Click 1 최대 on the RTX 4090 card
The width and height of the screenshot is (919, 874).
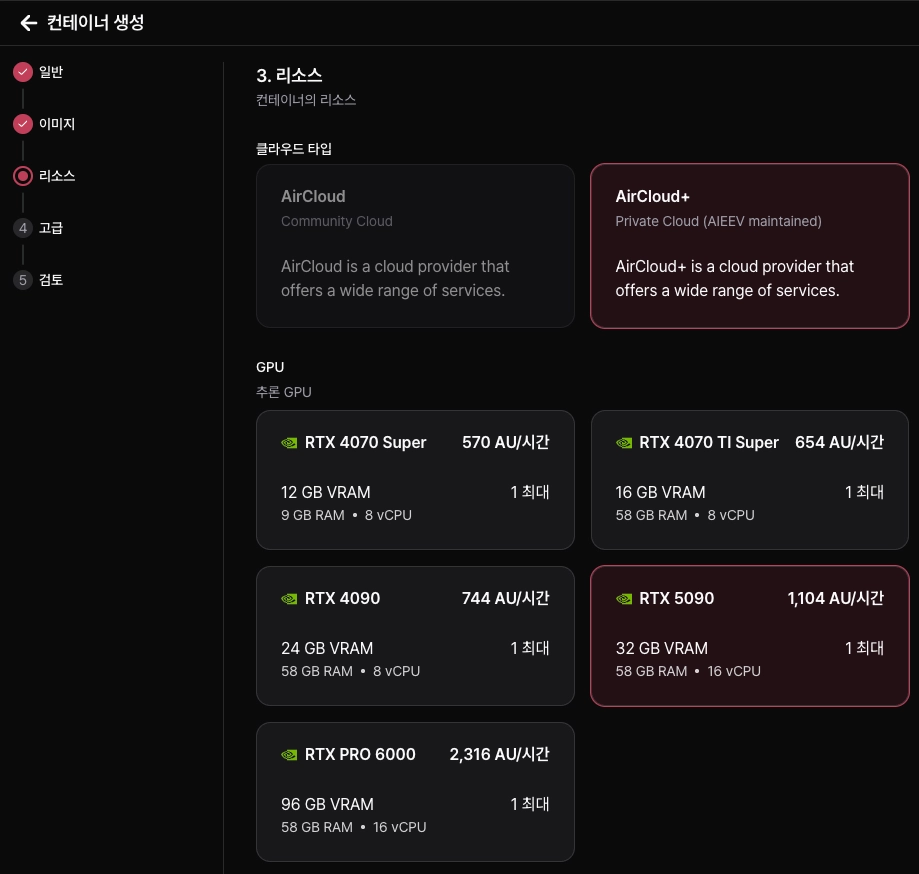coord(530,648)
